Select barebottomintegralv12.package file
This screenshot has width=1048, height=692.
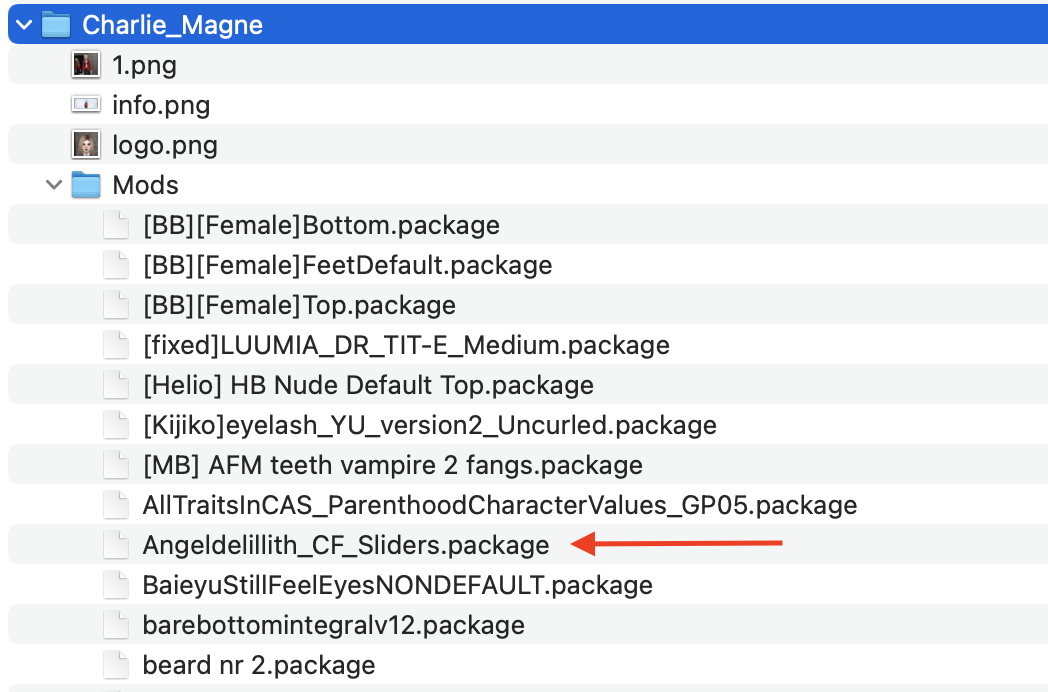[528, 625]
